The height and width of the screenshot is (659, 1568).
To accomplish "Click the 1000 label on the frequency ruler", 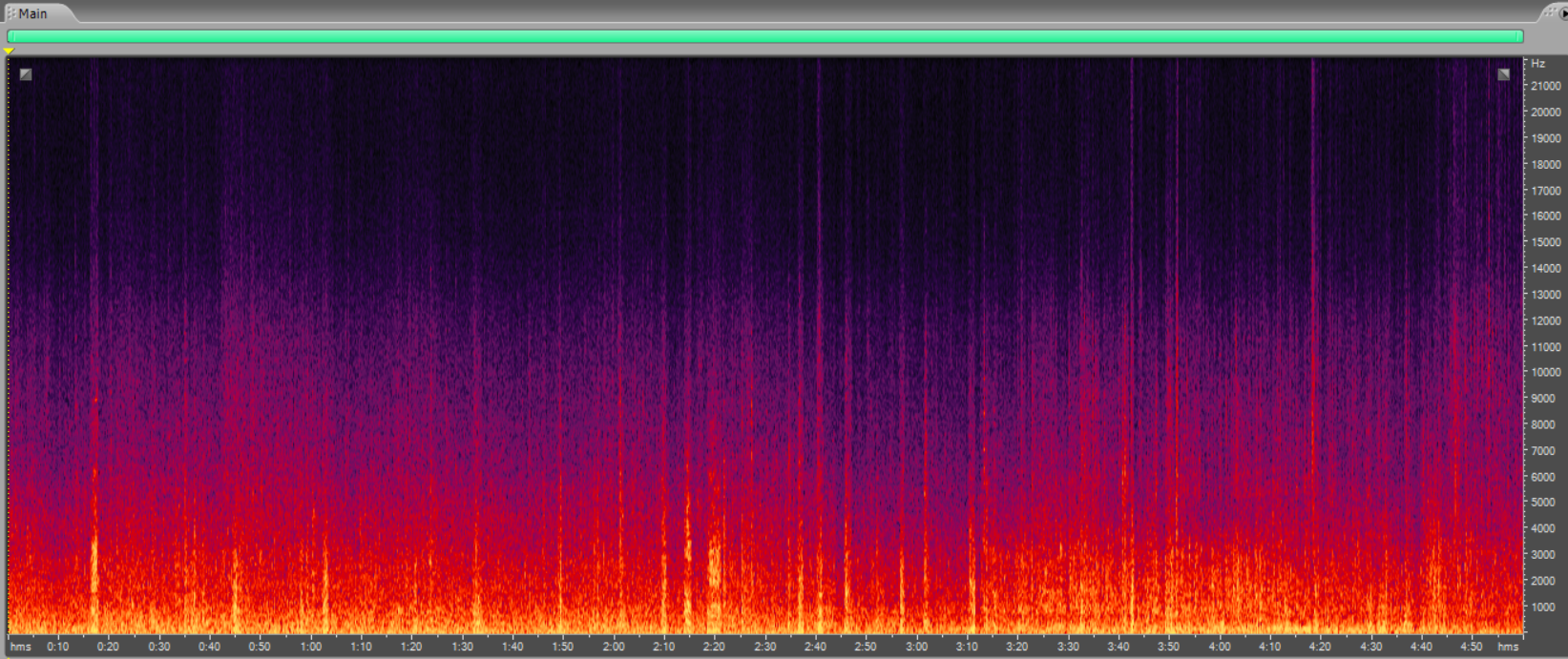I will point(1543,607).
